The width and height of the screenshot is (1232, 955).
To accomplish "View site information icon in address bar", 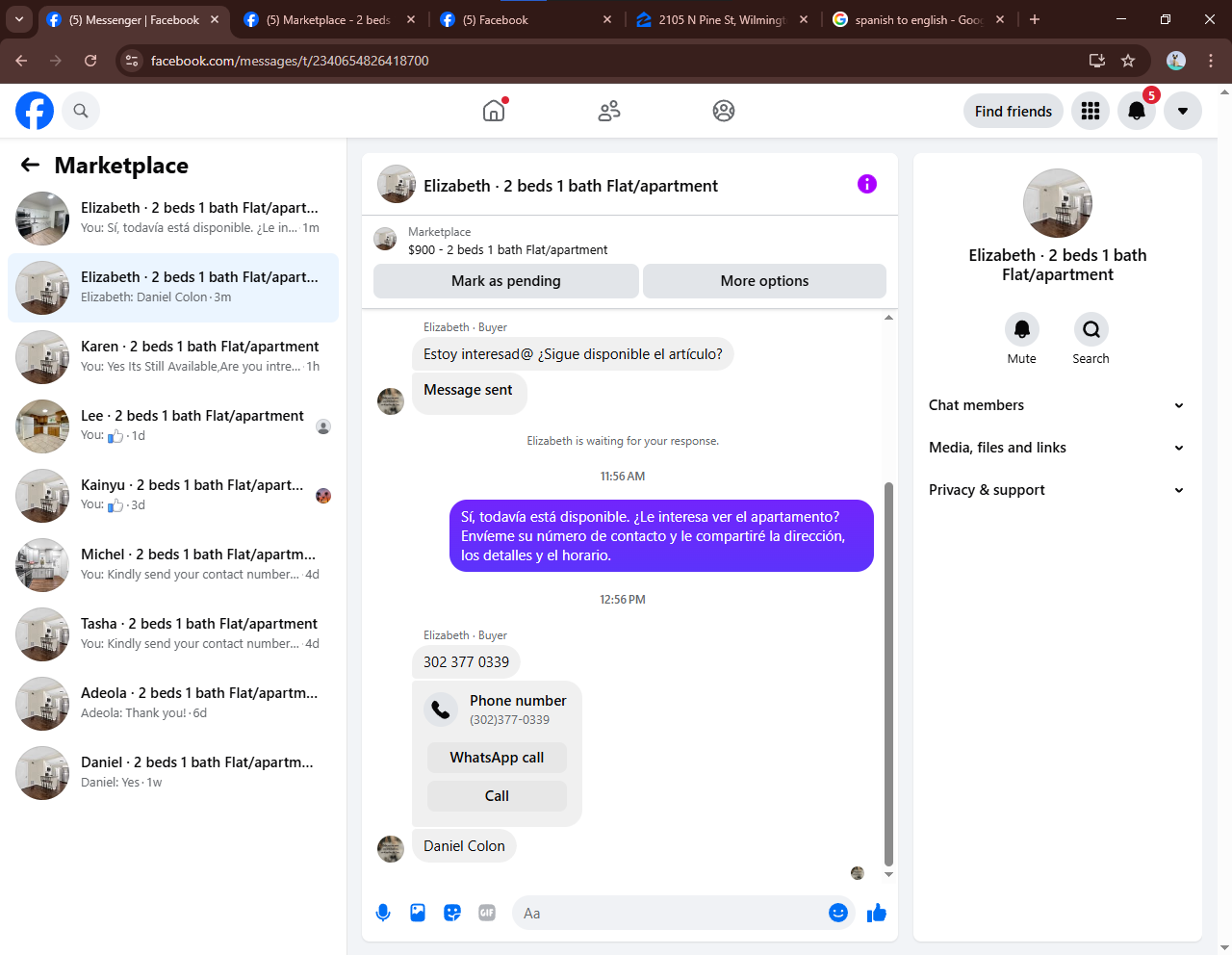I will pos(133,61).
